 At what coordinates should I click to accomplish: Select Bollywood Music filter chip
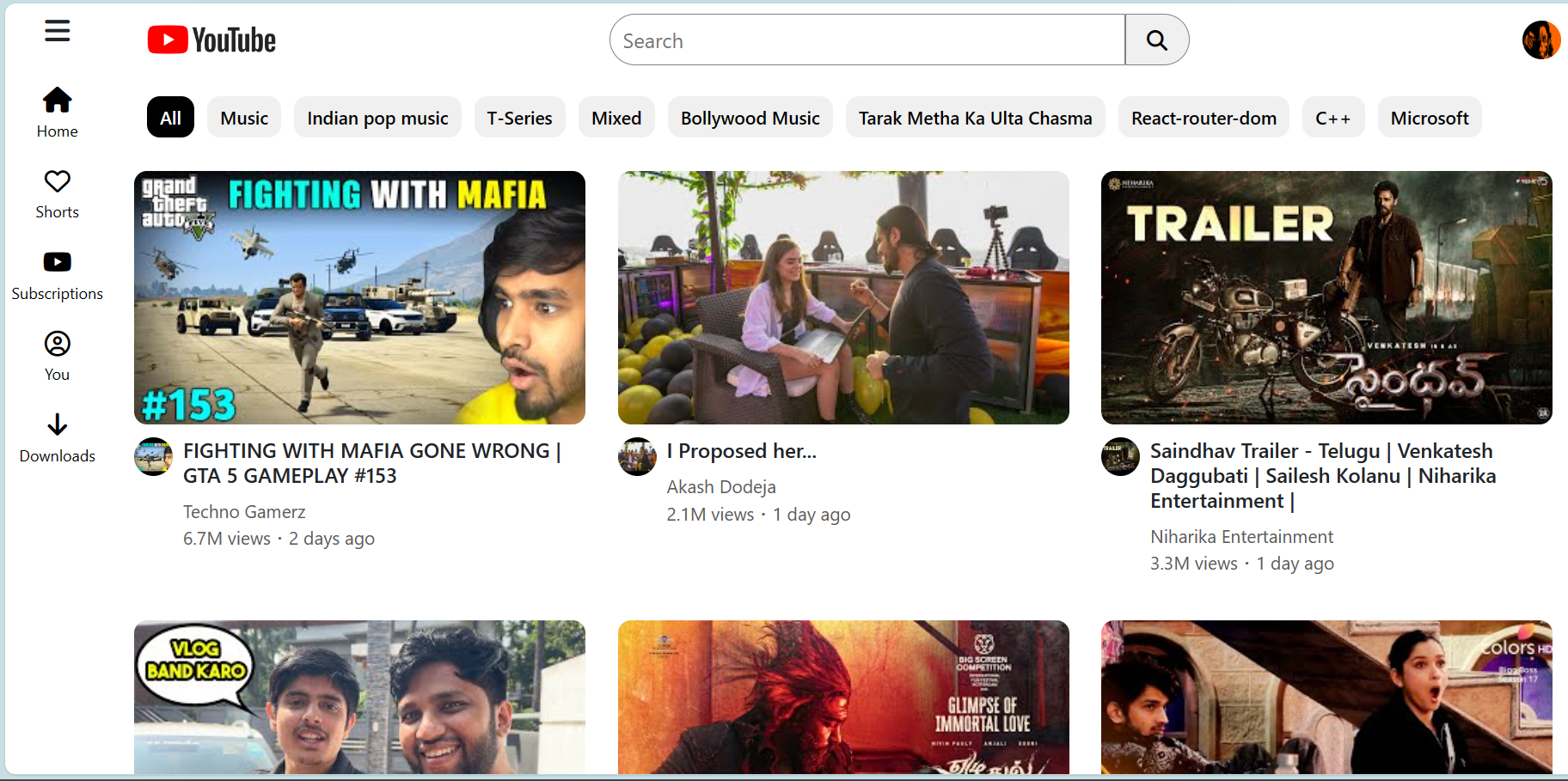click(750, 118)
